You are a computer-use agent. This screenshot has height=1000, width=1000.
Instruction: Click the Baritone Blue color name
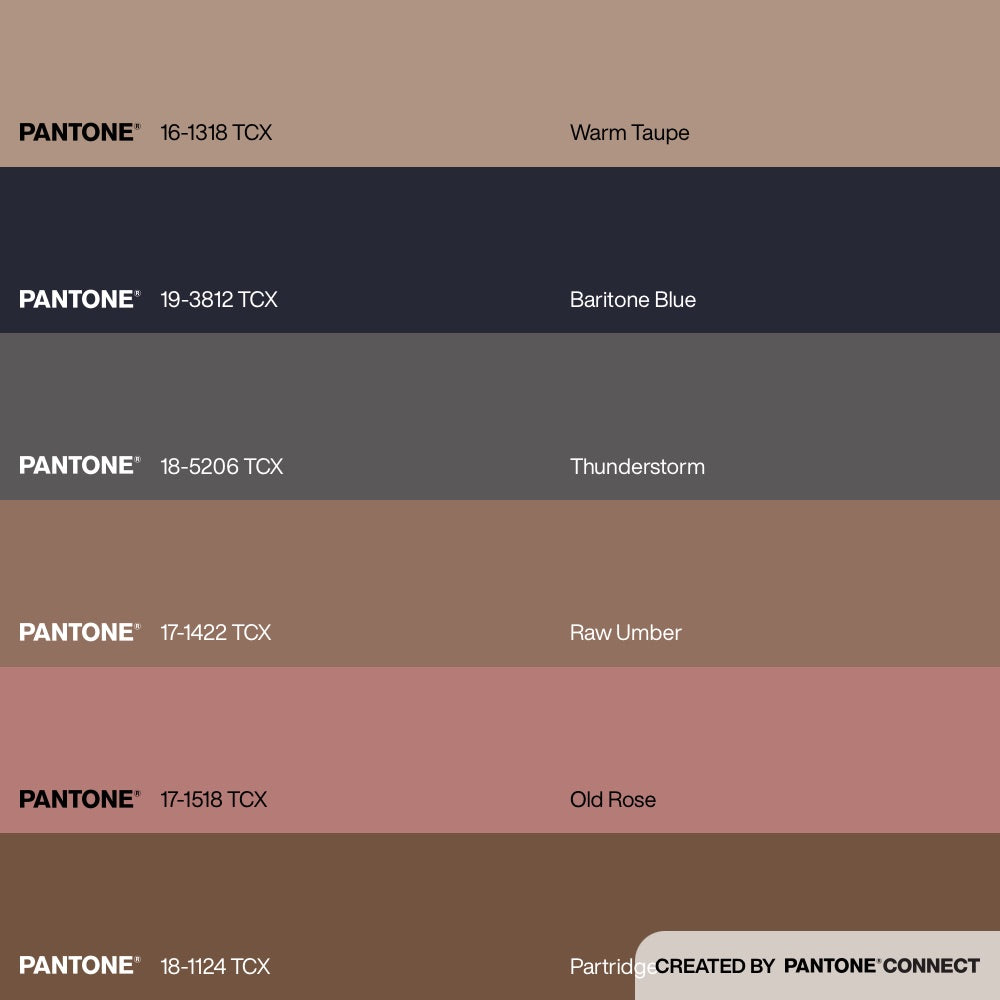[x=632, y=299]
